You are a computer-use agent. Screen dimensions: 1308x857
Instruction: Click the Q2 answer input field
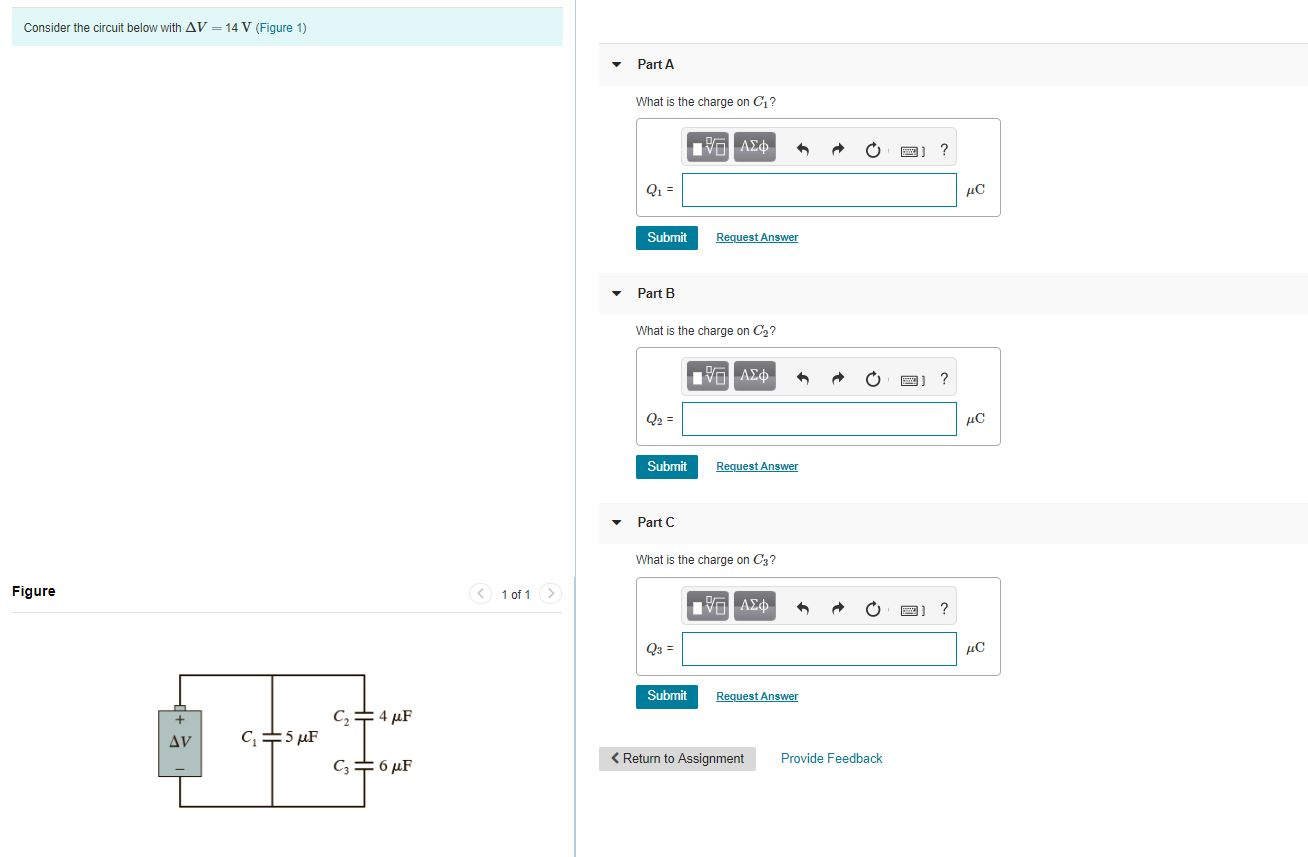819,419
